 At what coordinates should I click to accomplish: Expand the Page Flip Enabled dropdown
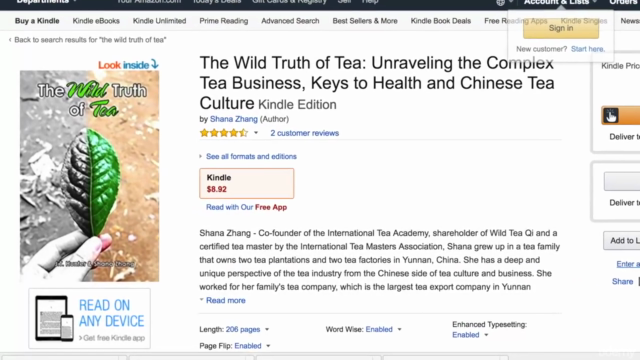click(268, 346)
